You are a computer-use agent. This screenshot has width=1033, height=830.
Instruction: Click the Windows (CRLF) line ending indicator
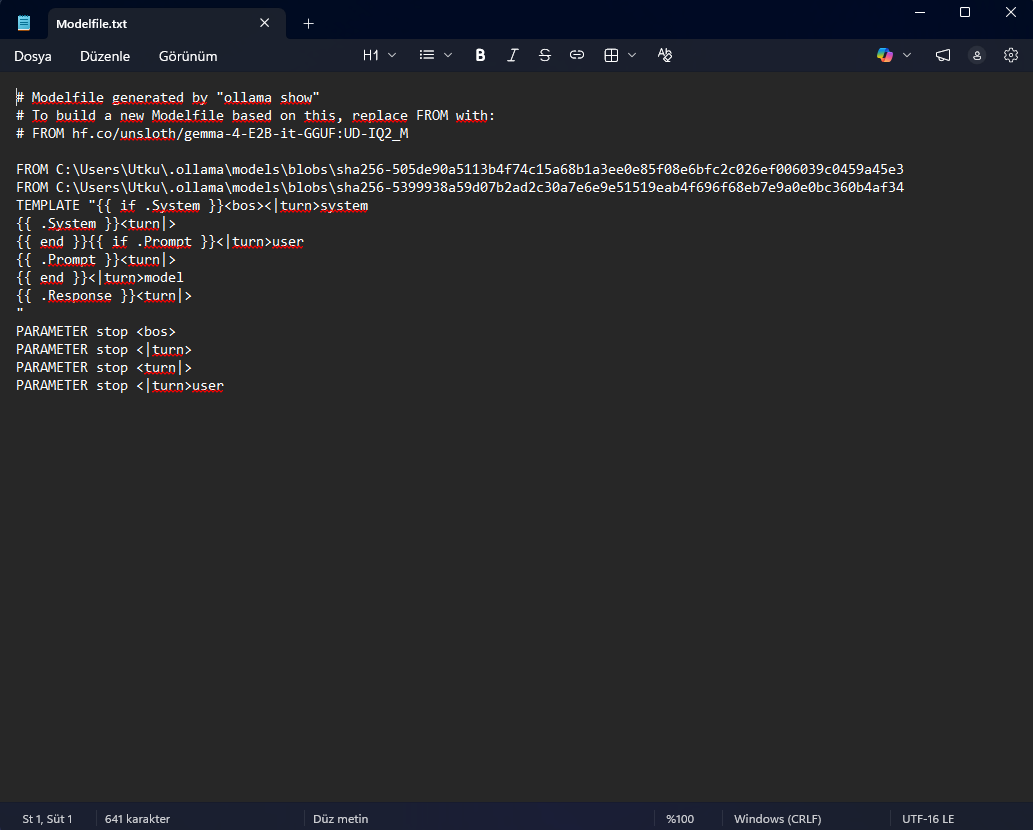click(x=777, y=819)
